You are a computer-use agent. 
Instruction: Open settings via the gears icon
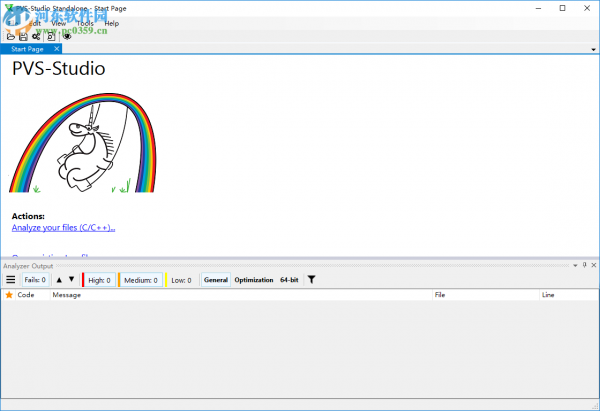tap(36, 36)
